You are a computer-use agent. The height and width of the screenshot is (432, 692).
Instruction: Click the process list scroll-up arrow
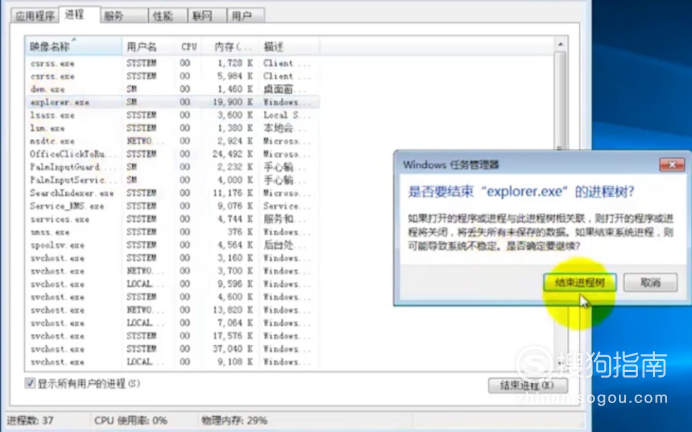[x=560, y=44]
